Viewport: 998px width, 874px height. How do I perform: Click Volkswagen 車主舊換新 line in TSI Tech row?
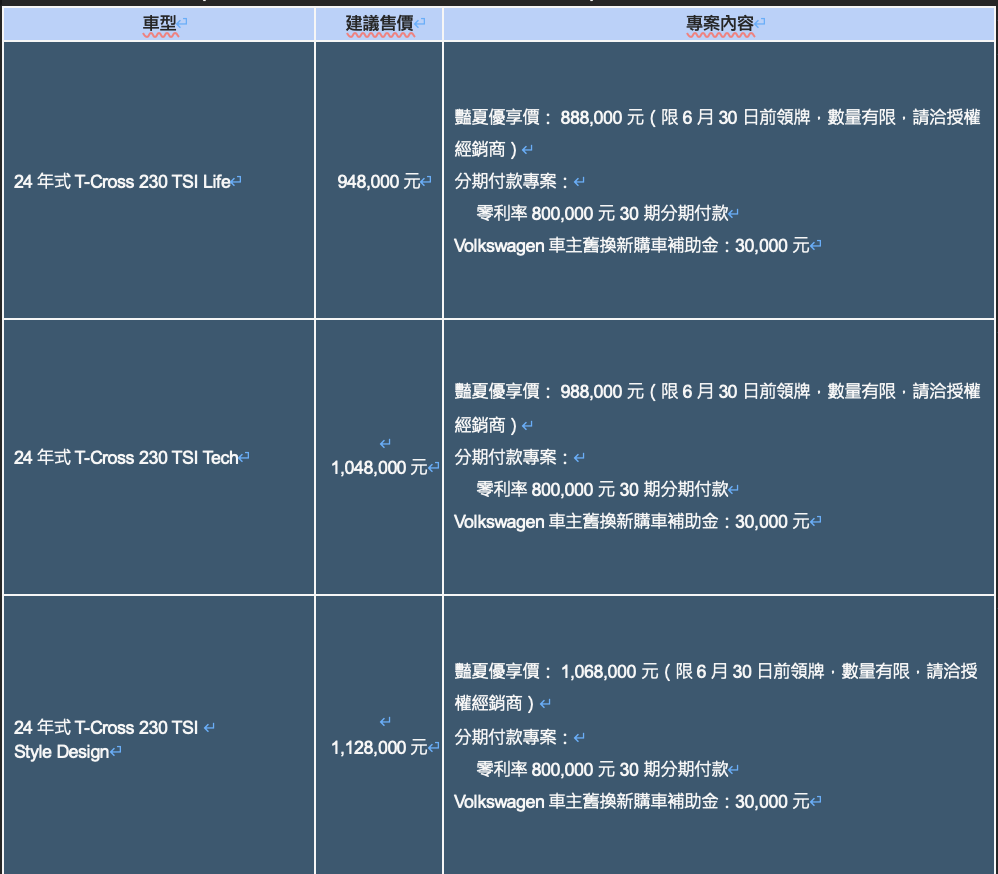pyautogui.click(x=631, y=521)
